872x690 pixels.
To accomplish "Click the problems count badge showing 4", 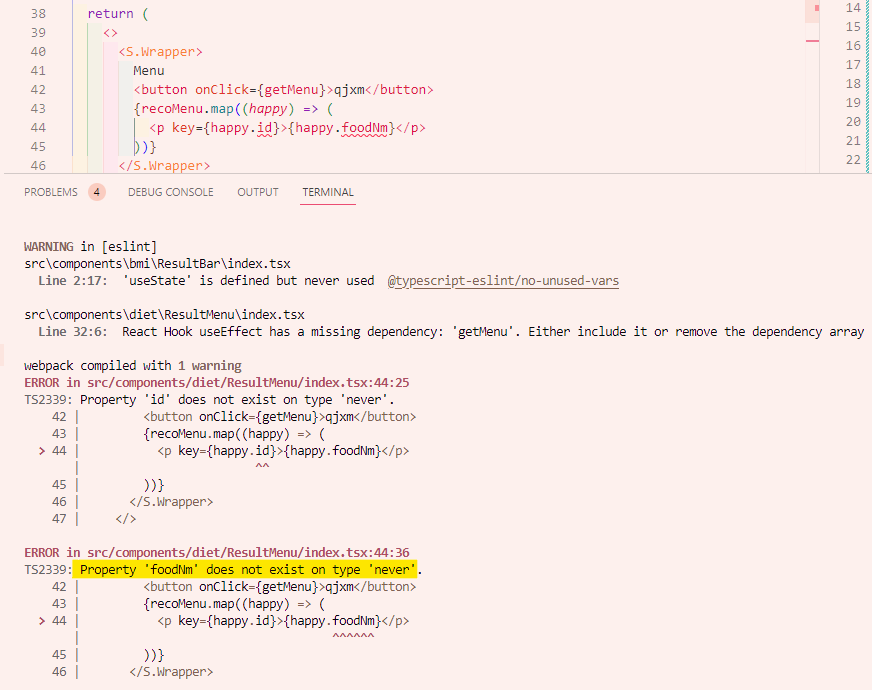I will pos(97,192).
